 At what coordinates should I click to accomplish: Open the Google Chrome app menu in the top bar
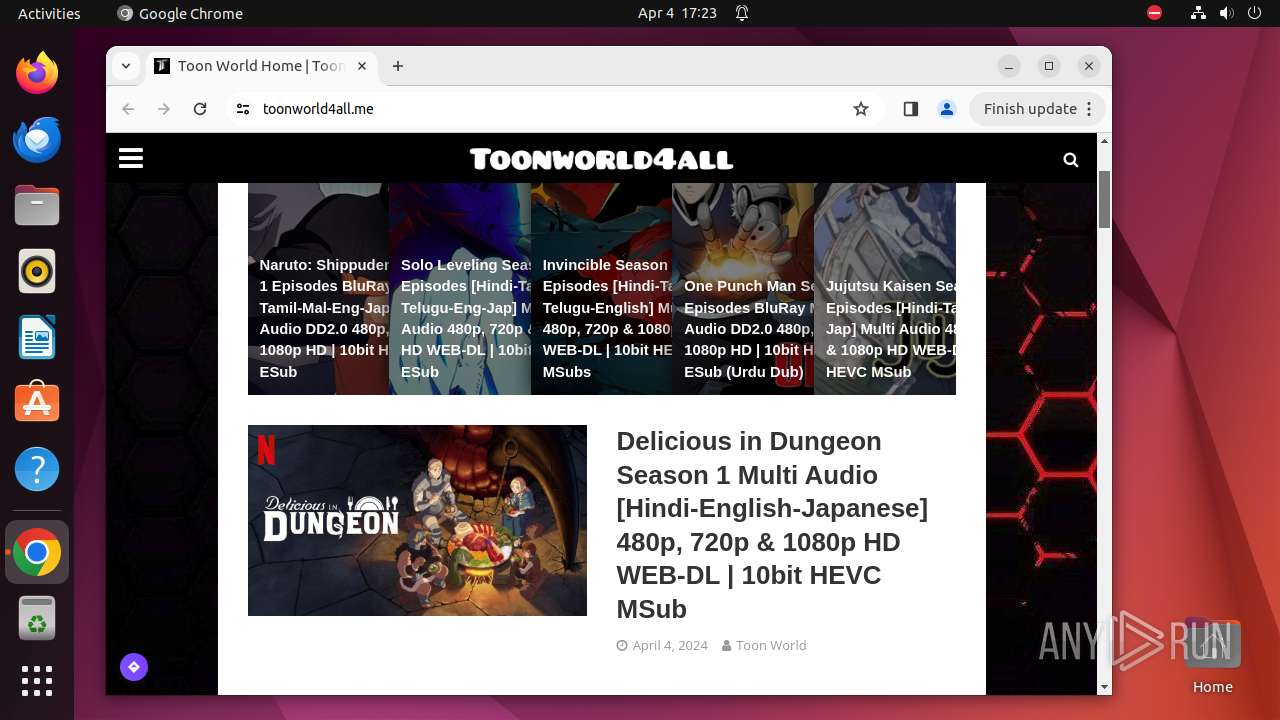[x=180, y=13]
